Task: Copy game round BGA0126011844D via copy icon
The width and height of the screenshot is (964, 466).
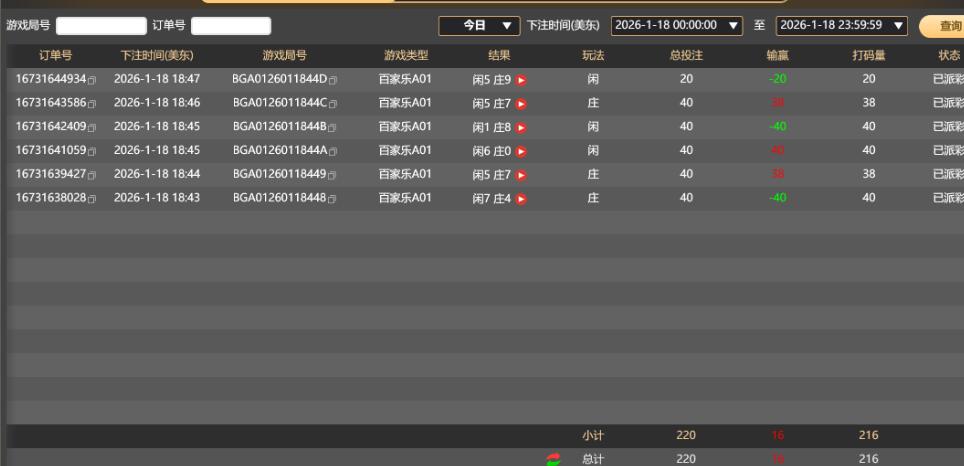Action: point(333,80)
